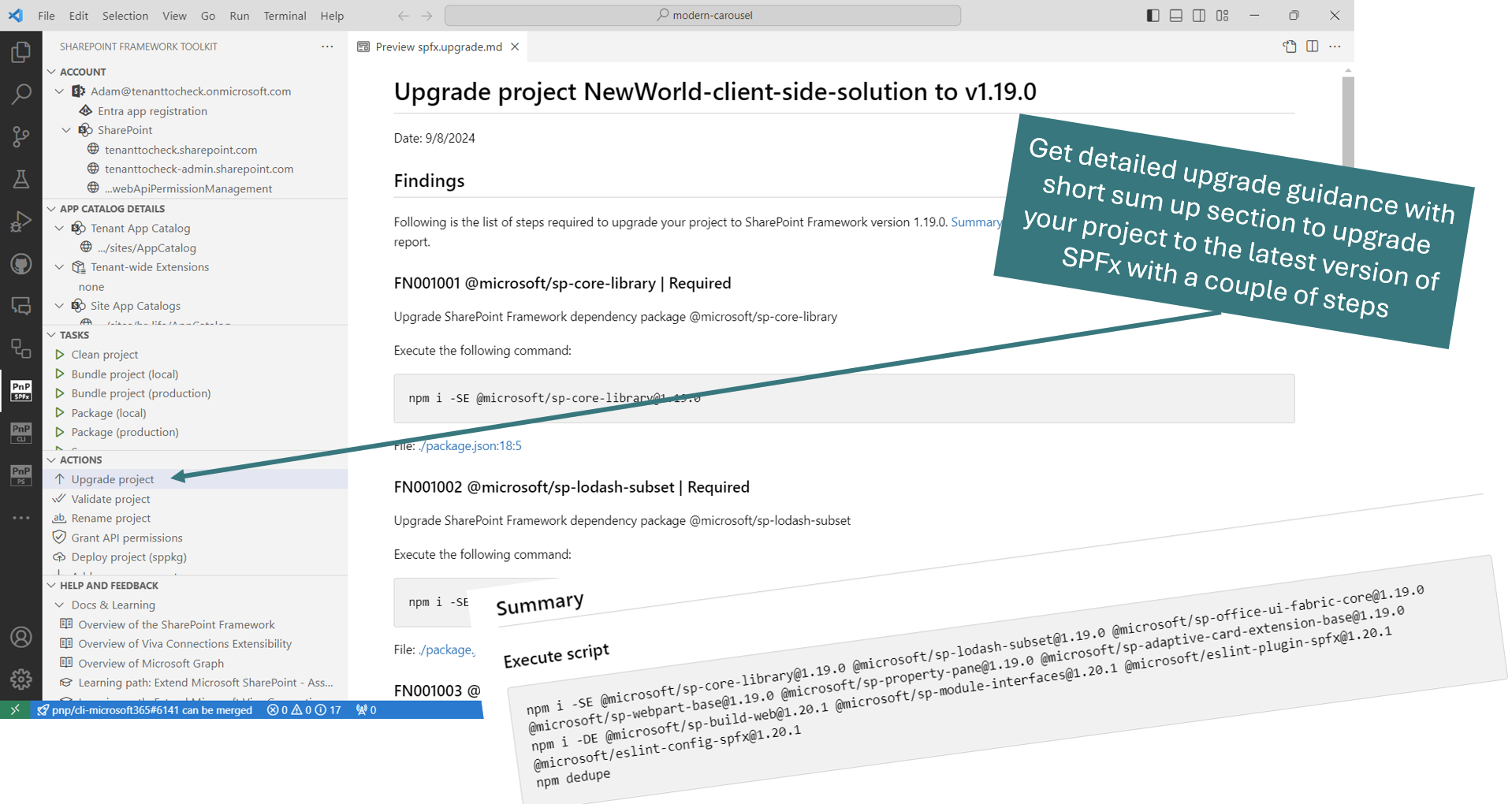Viewport: 1512px width, 804px height.
Task: Open the File menu
Action: click(x=47, y=16)
